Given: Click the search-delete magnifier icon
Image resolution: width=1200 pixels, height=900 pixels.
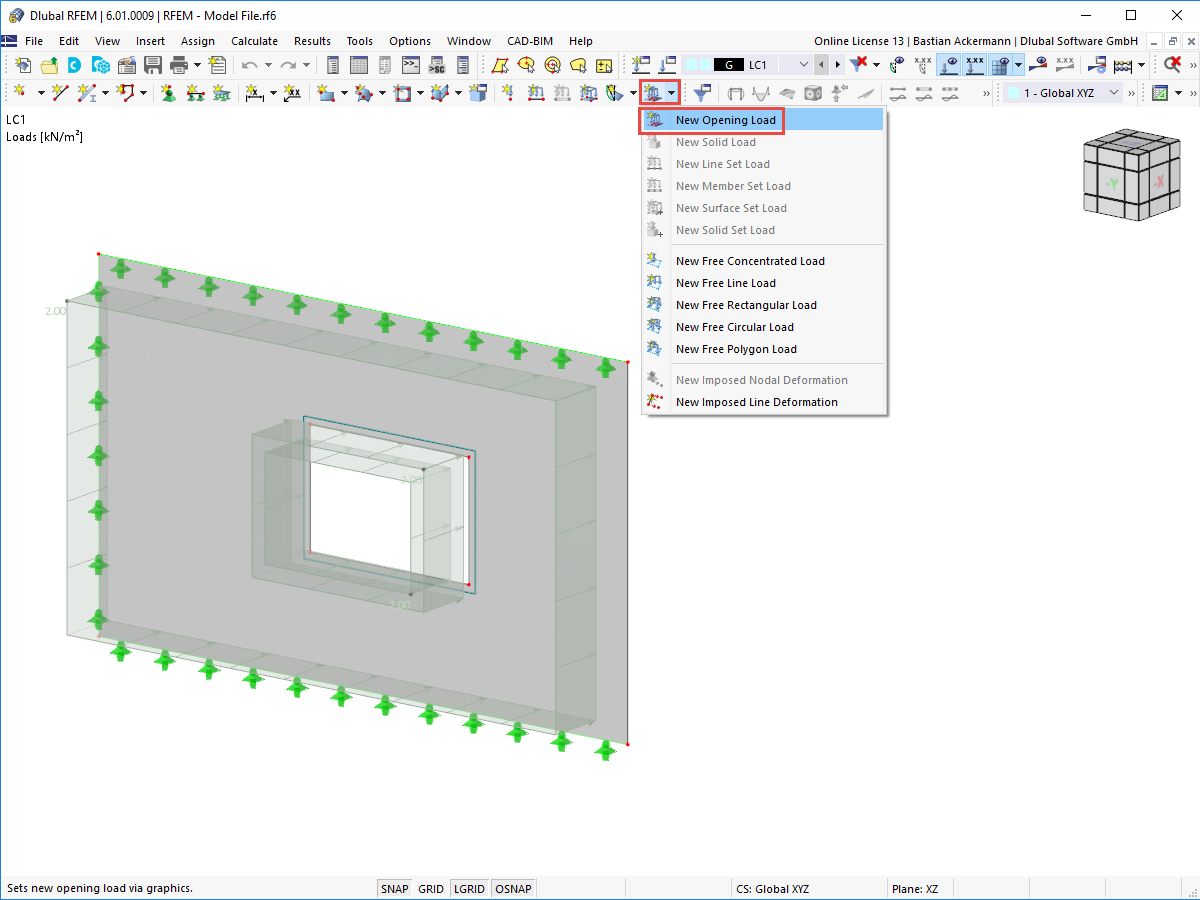Looking at the screenshot, I should coord(1173,65).
